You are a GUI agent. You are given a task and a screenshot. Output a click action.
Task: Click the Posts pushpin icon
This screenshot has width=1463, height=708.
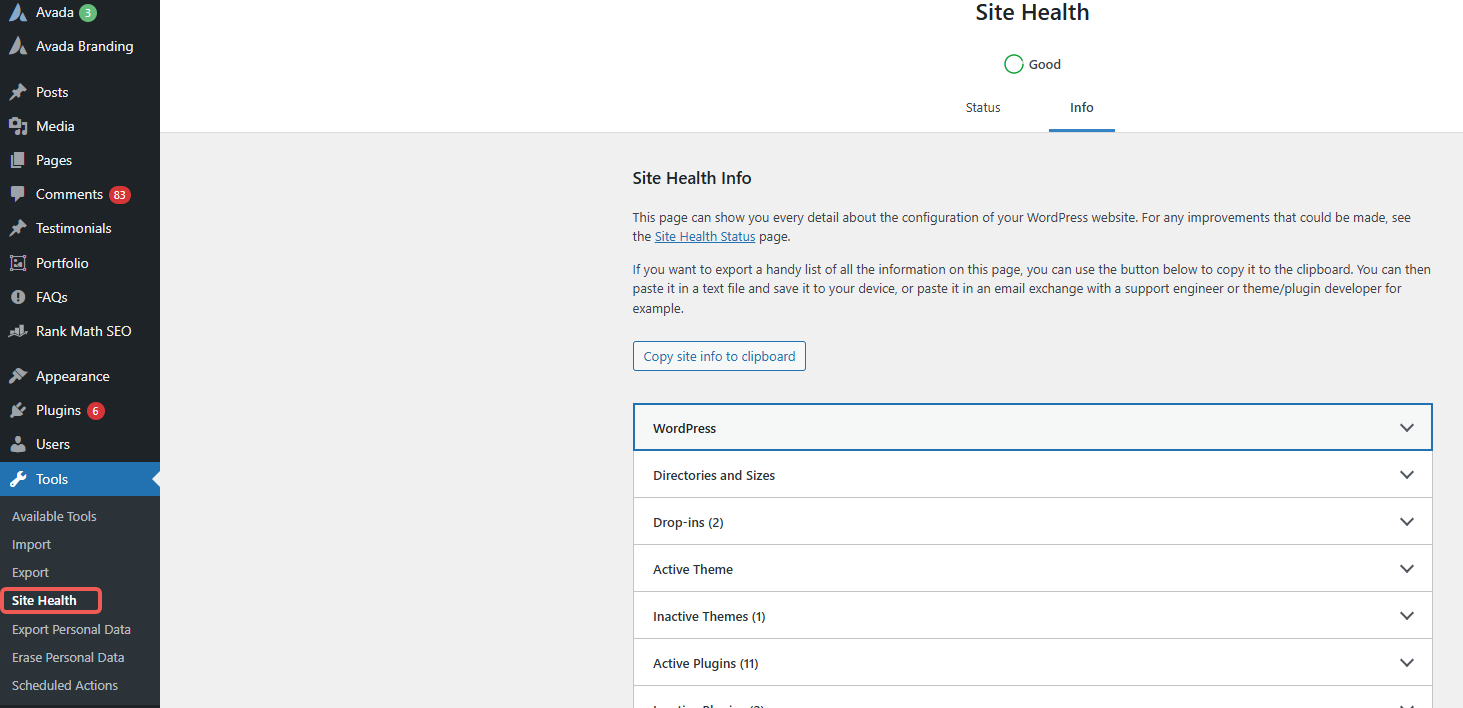(18, 92)
